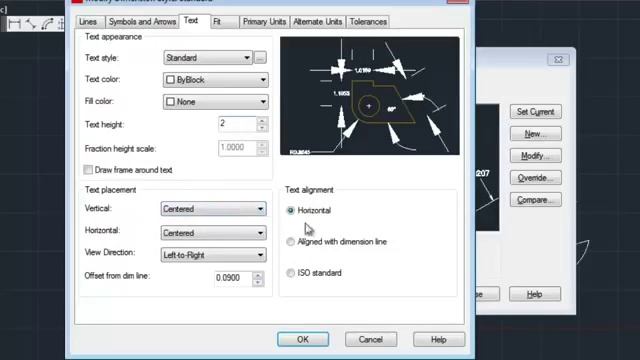This screenshot has width=640, height=360.
Task: Click Modify in Dimension Style Manager
Action: (x=536, y=156)
